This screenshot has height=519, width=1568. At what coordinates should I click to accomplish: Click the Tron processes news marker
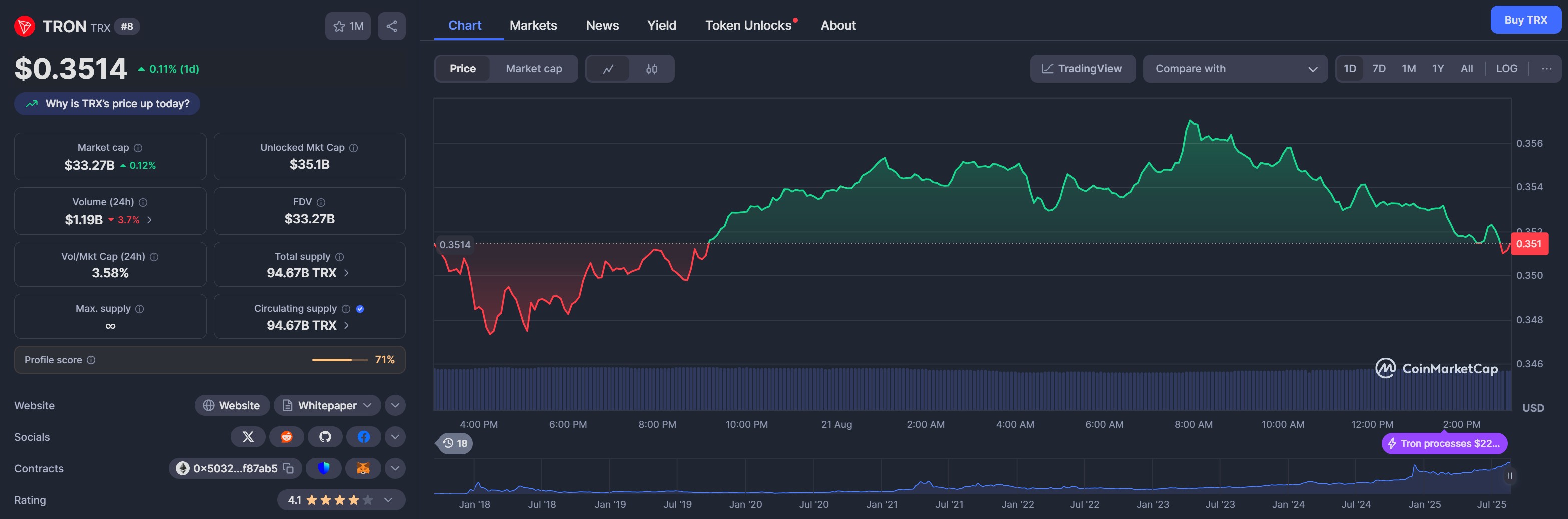[1444, 443]
